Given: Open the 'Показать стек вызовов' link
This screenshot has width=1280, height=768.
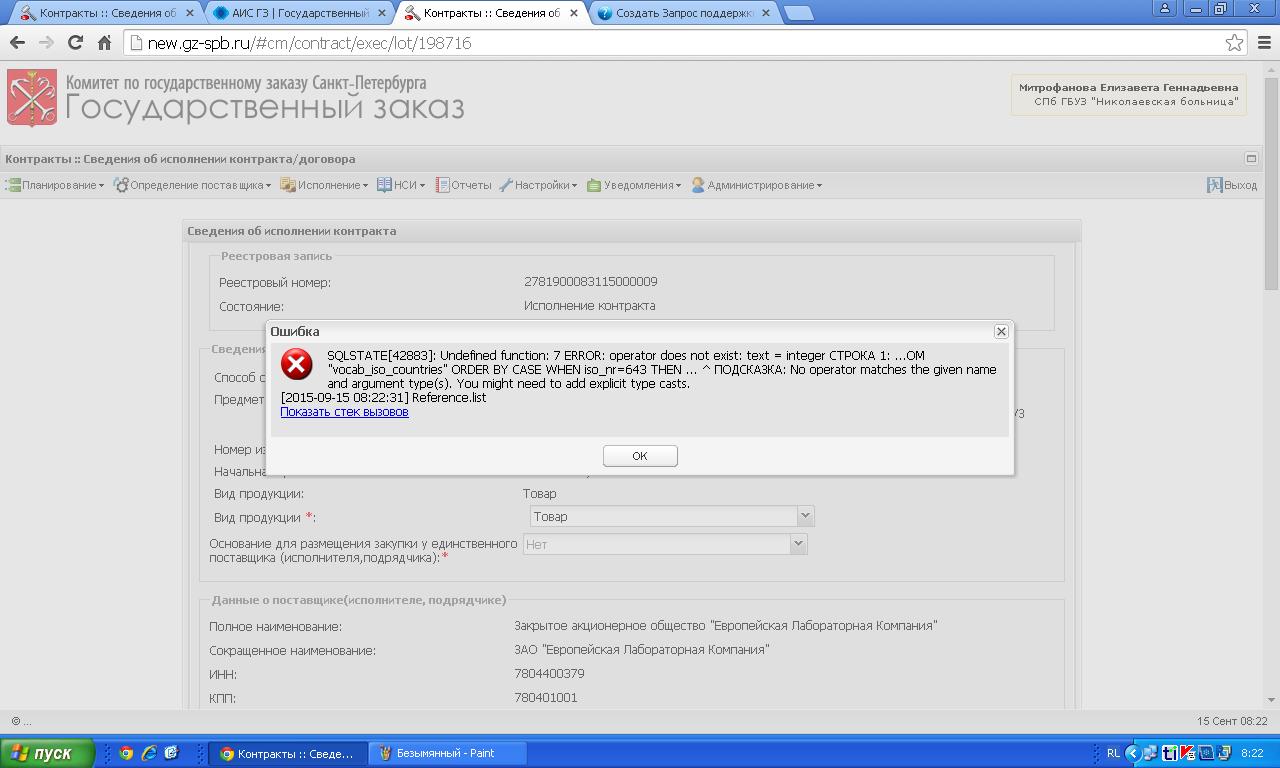Looking at the screenshot, I should point(344,411).
